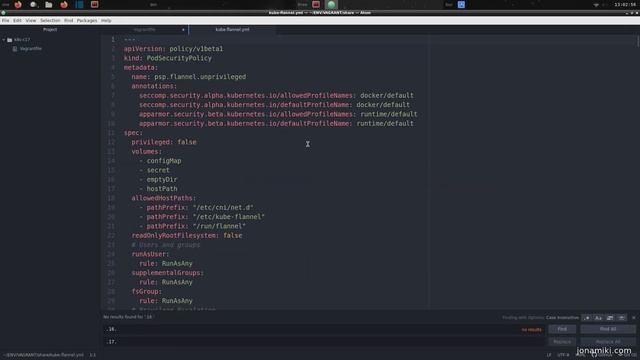This screenshot has height=360, width=640.
Task: Click the Replace button
Action: [562, 342]
